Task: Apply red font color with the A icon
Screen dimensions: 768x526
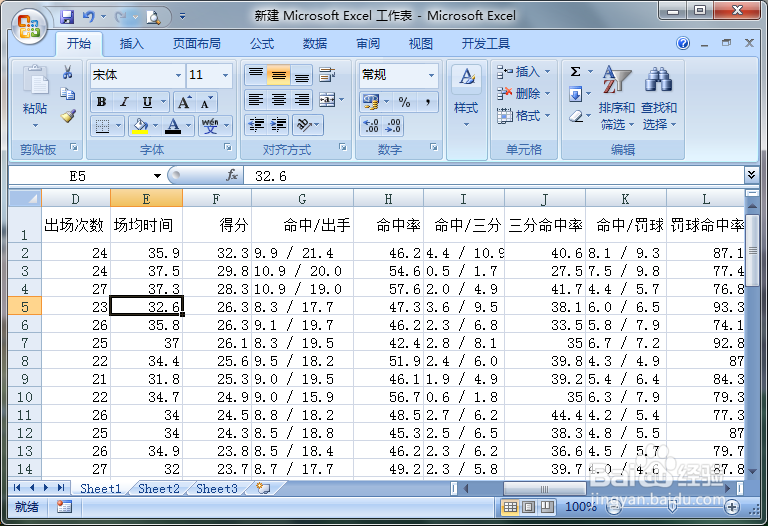Action: tap(173, 126)
